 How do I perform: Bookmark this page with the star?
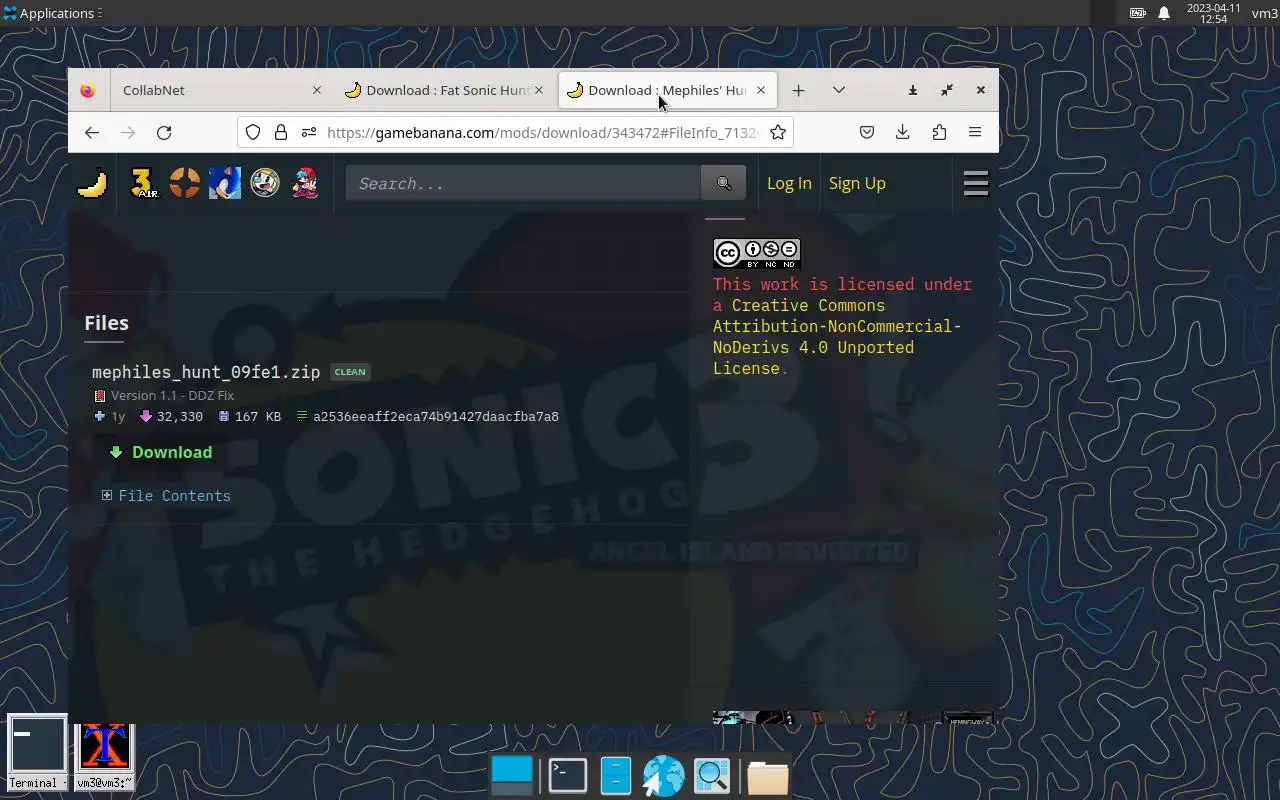[x=778, y=132]
